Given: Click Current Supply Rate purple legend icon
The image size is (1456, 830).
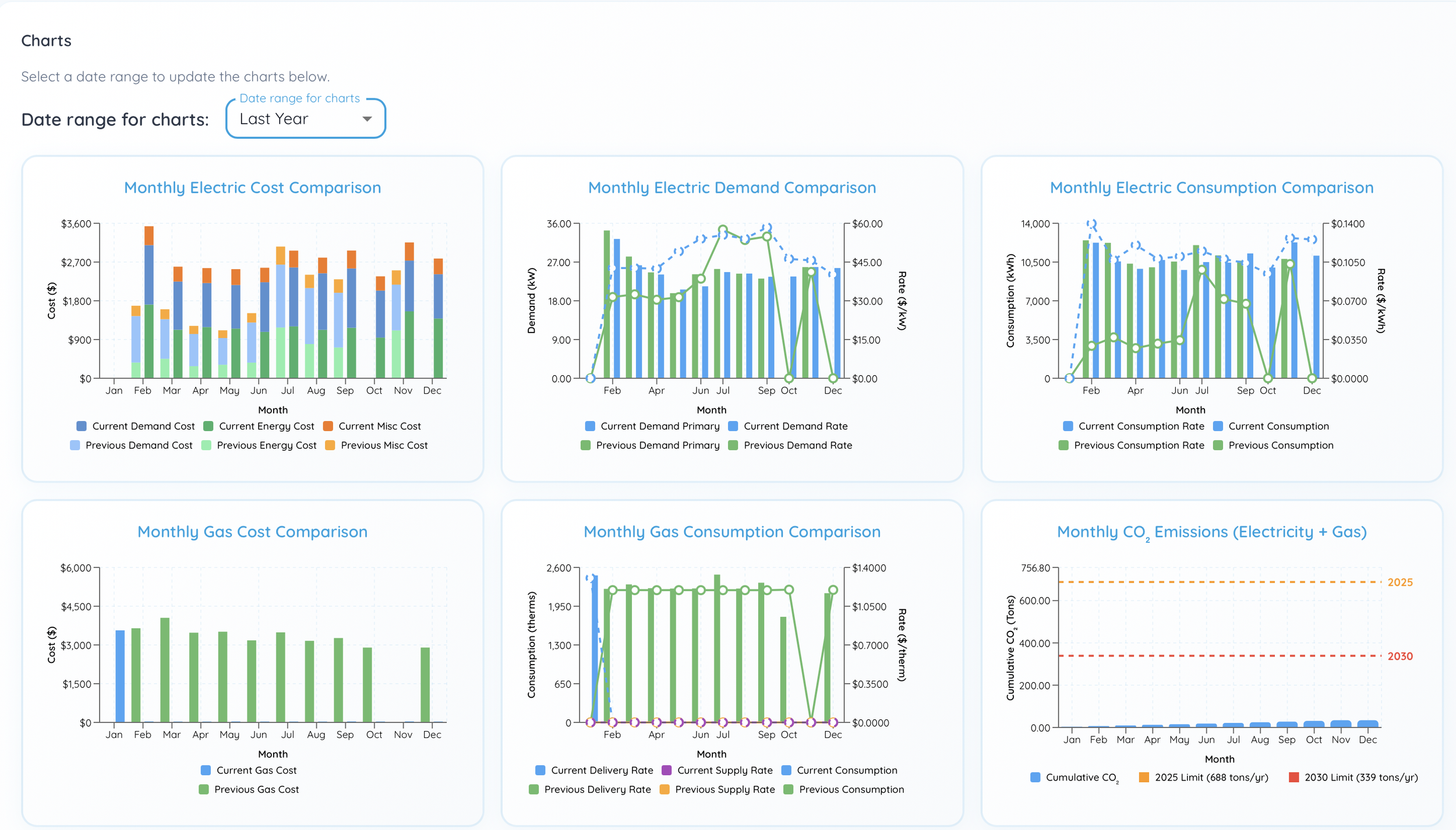Looking at the screenshot, I should pyautogui.click(x=667, y=771).
